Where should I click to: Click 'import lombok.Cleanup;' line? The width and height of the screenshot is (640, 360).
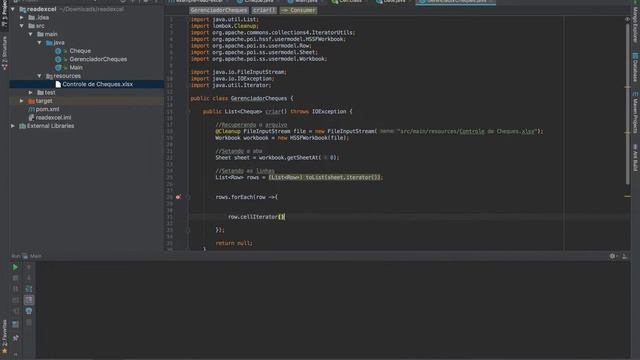[224, 26]
